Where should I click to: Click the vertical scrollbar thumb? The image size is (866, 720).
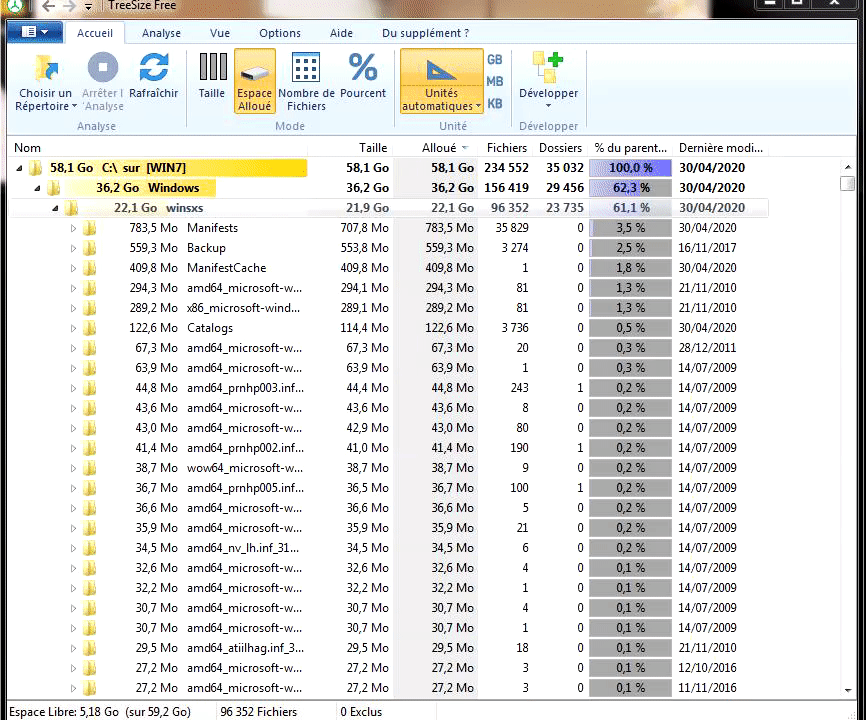click(847, 183)
